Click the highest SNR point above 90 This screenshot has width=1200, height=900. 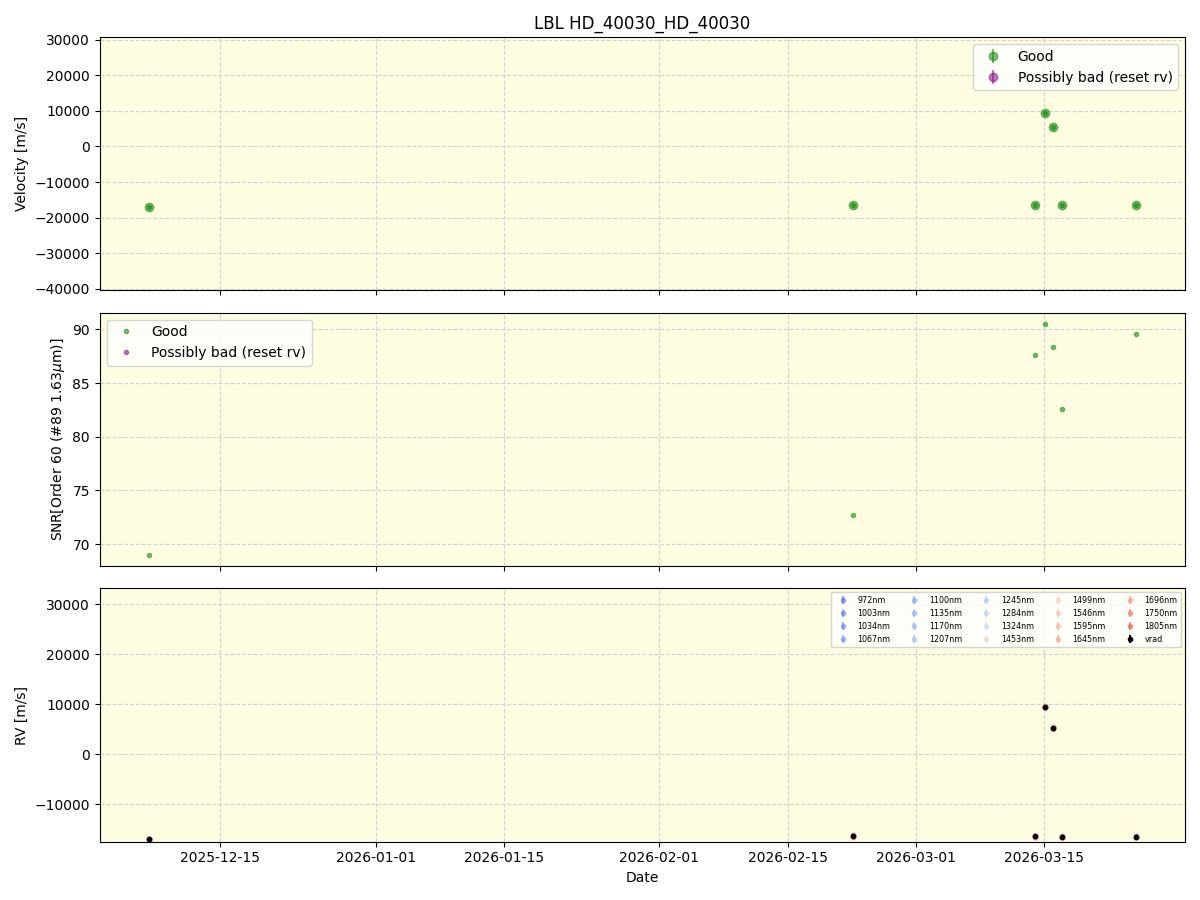tap(1045, 324)
